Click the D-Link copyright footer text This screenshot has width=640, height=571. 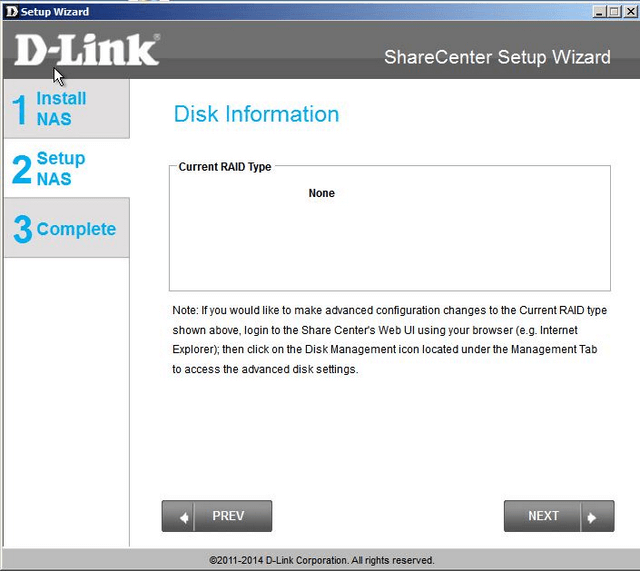(x=322, y=560)
